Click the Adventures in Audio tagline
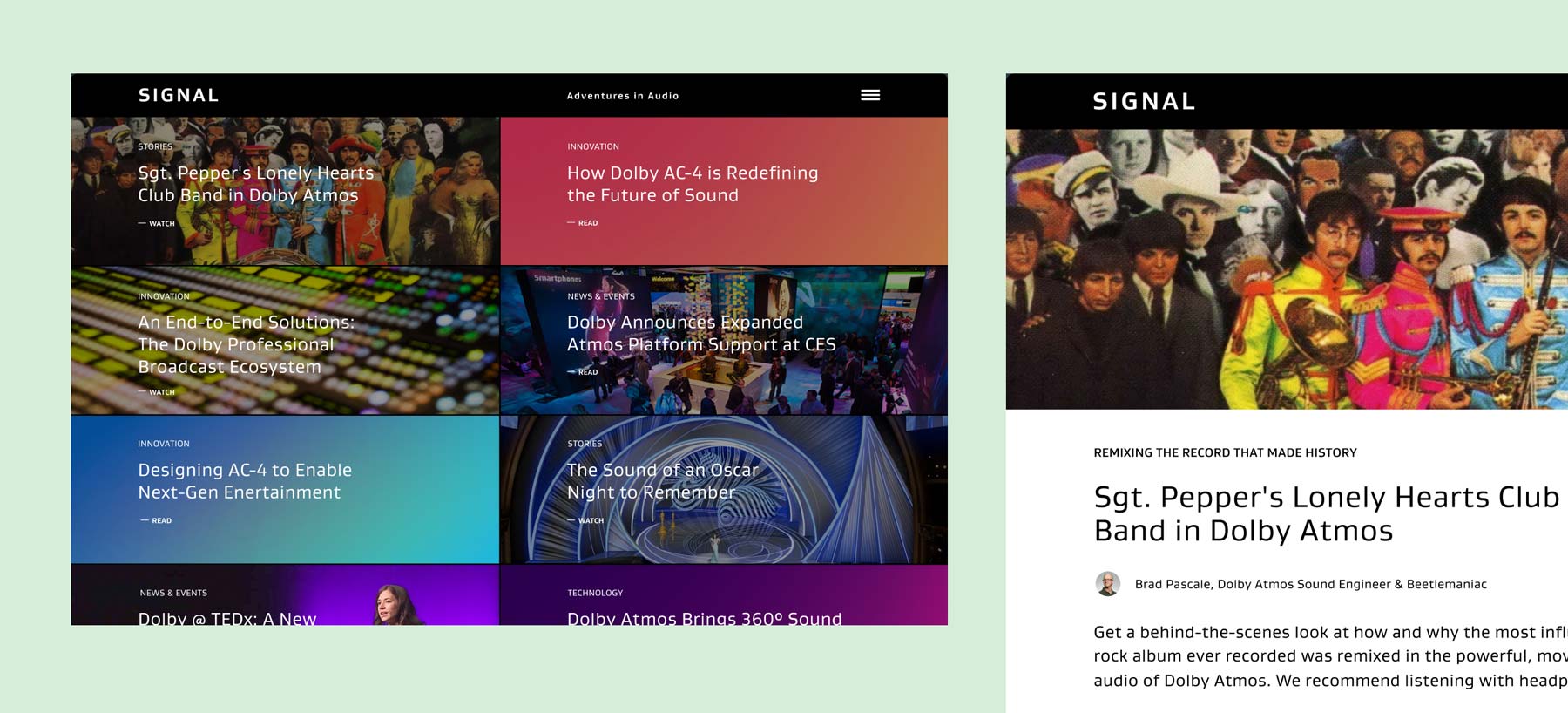The width and height of the screenshot is (1568, 713). [623, 96]
